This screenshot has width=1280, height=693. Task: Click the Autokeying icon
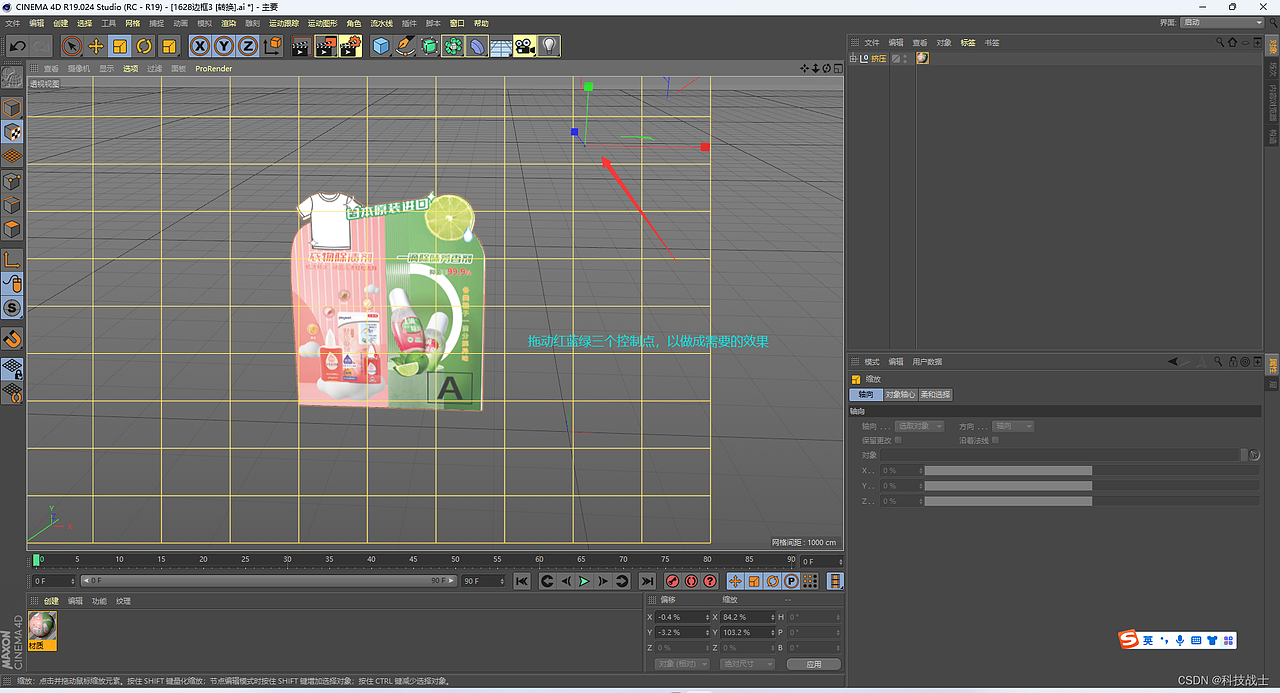pyautogui.click(x=691, y=581)
